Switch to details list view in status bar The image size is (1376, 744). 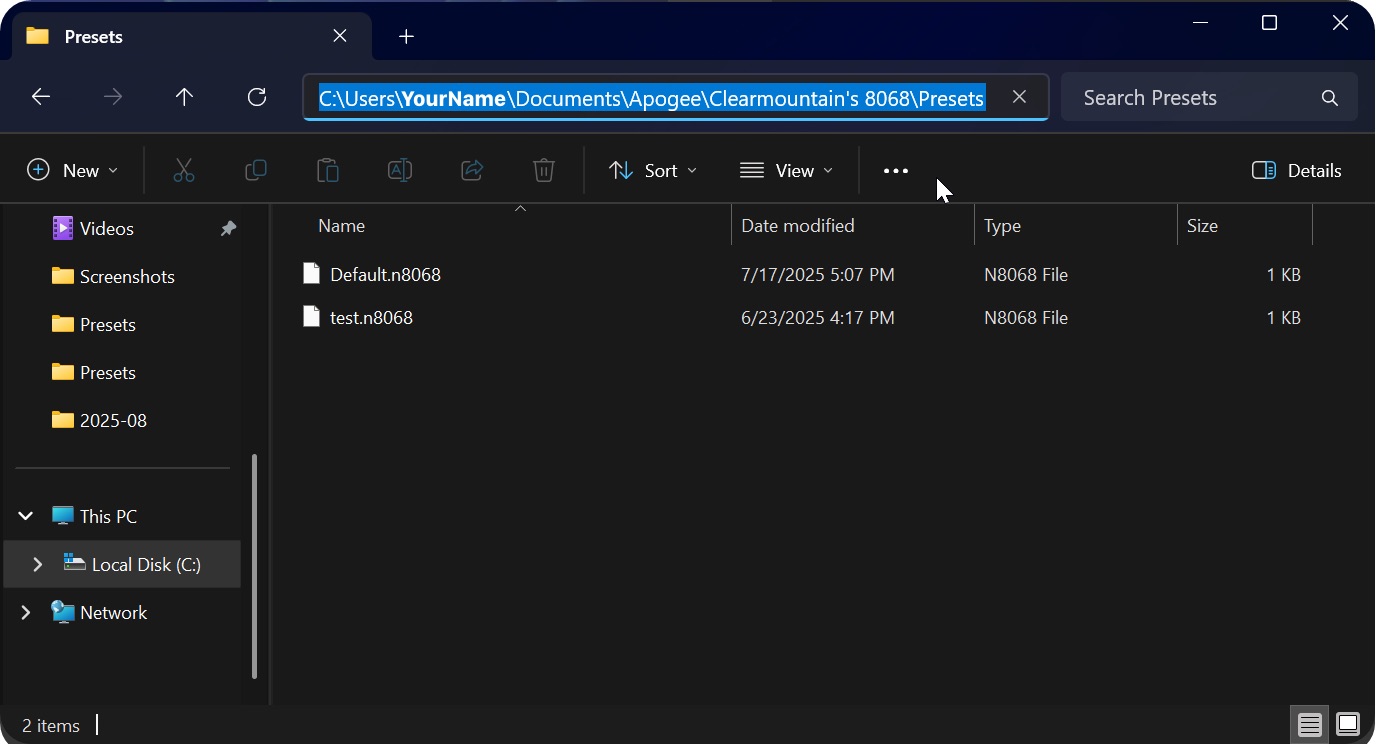[1309, 725]
